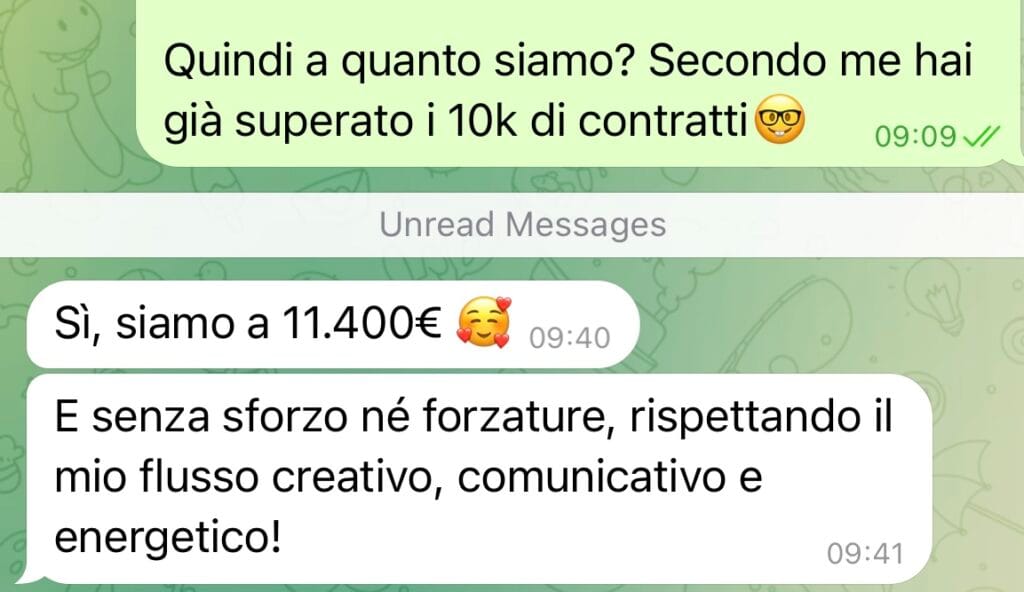Click the tail of the last incoming bubble
The width and height of the screenshot is (1024, 592).
tap(29, 576)
